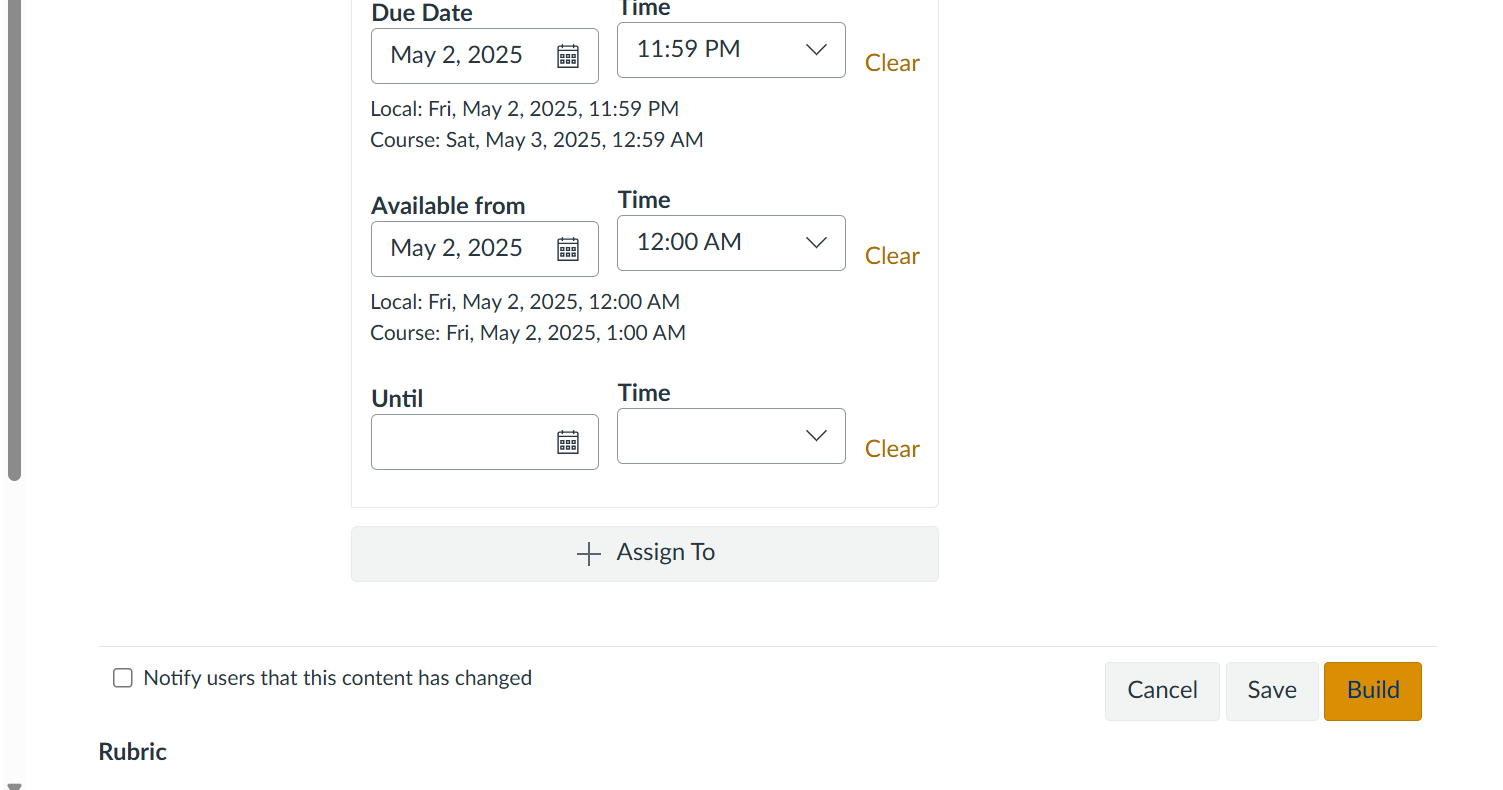Screen dimensions: 1503x790
Task: Save the assignment changes
Action: 1272,690
